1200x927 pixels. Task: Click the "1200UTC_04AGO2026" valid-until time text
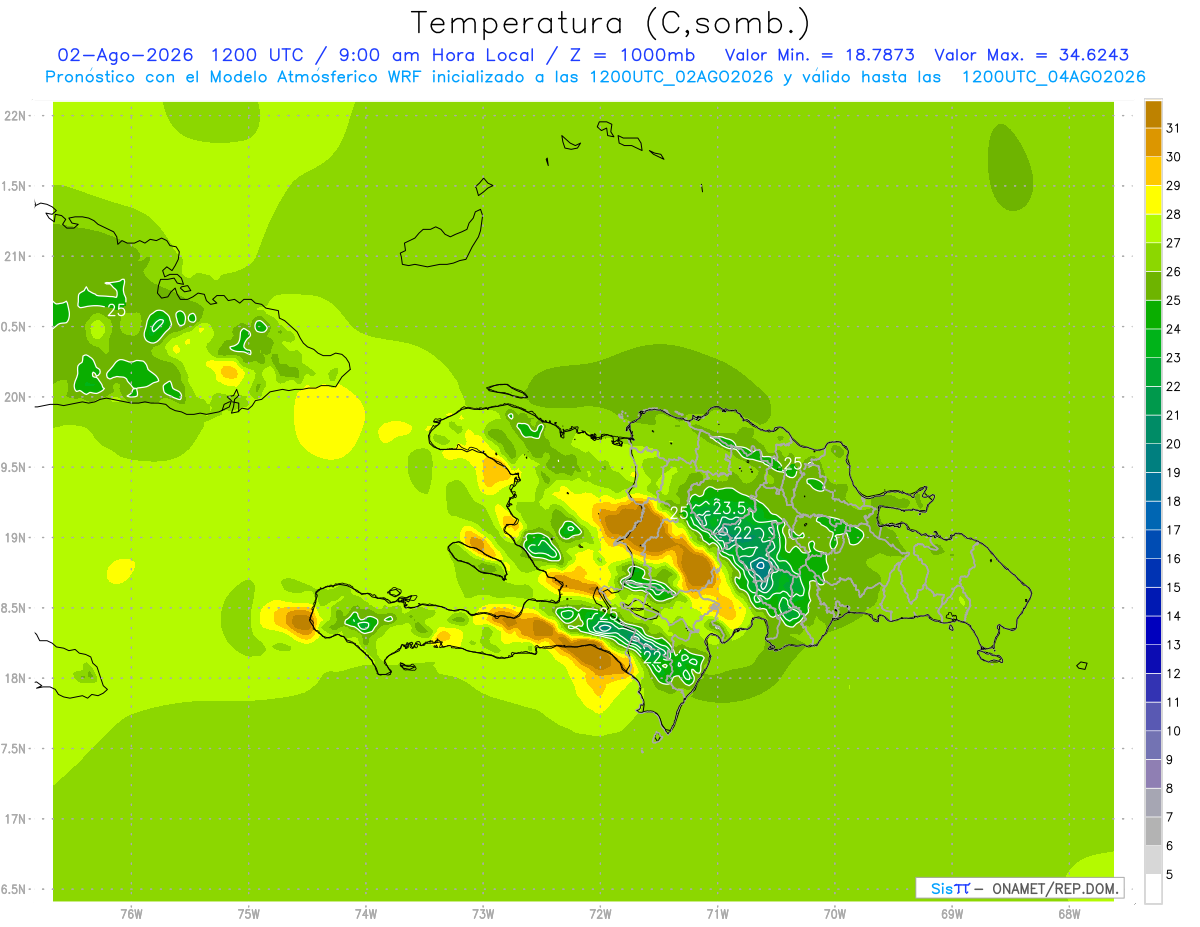pos(1053,77)
